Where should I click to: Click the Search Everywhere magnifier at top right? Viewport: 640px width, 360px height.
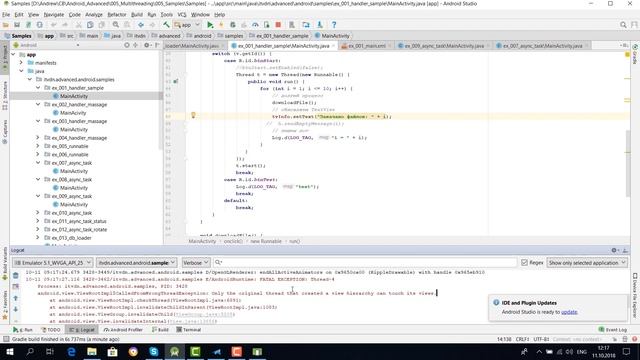click(623, 25)
